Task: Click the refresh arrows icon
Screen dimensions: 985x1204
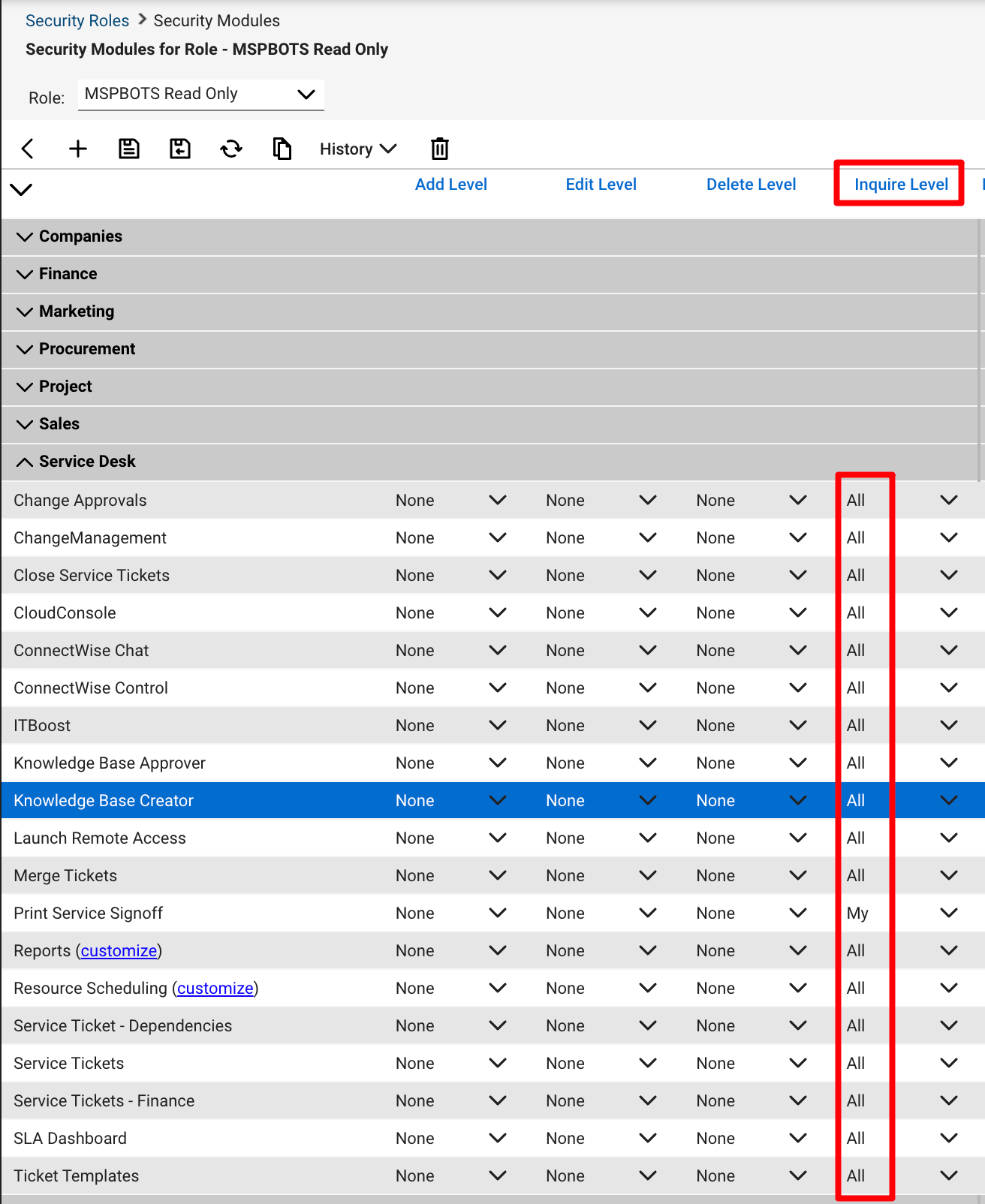Action: (x=231, y=149)
